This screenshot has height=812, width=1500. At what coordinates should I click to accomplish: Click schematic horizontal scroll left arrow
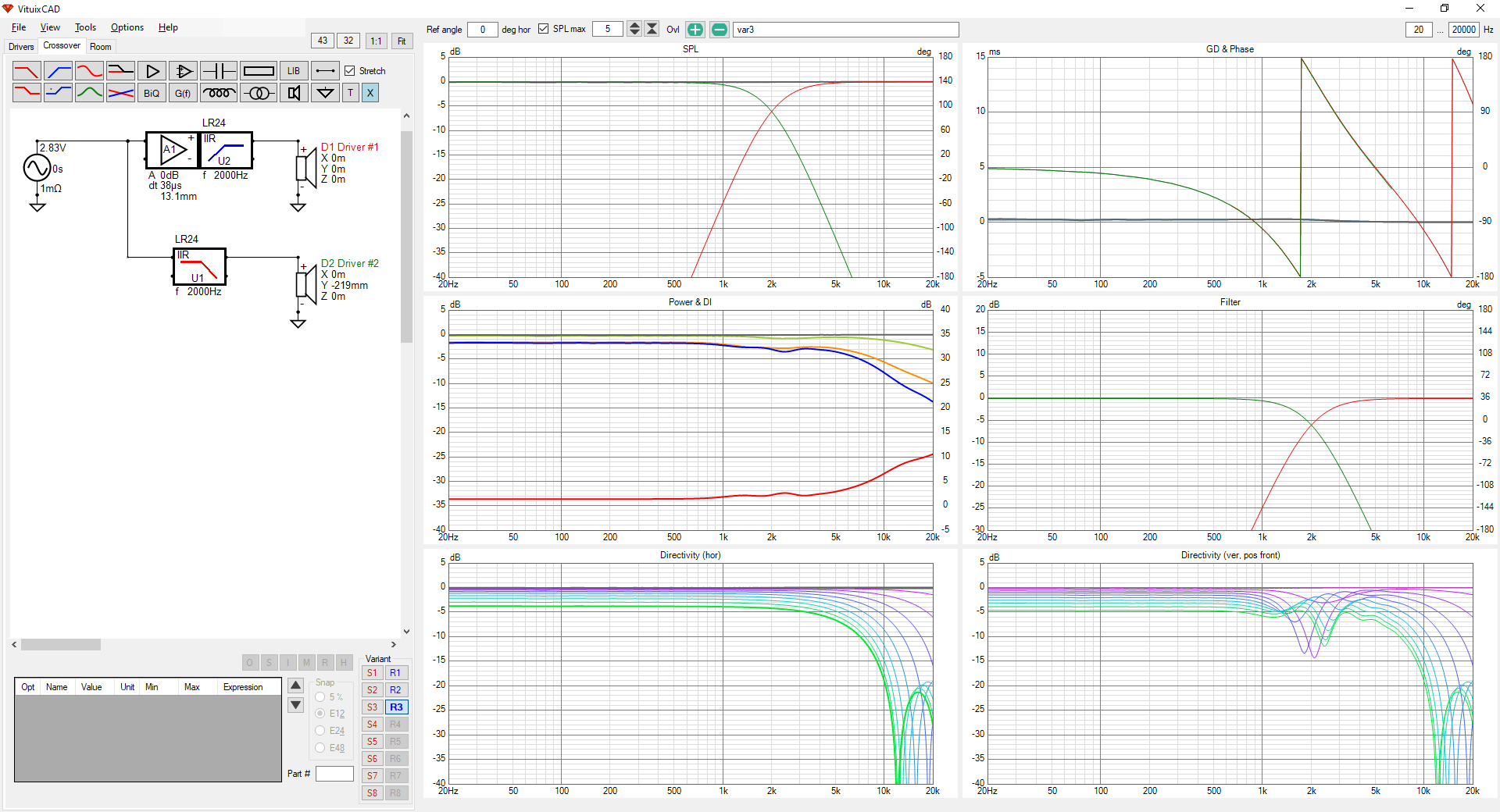(x=15, y=645)
